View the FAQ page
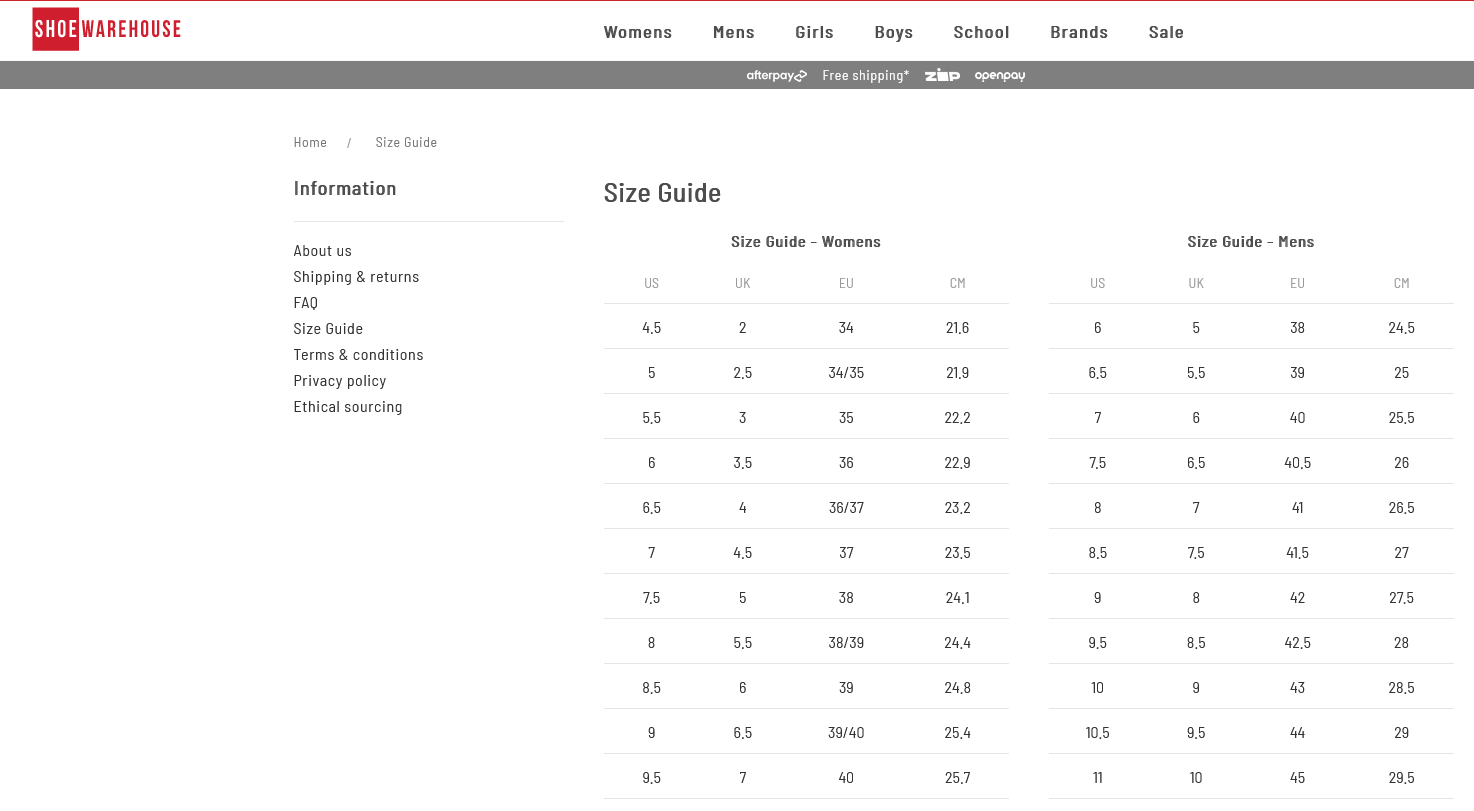 [x=306, y=303]
